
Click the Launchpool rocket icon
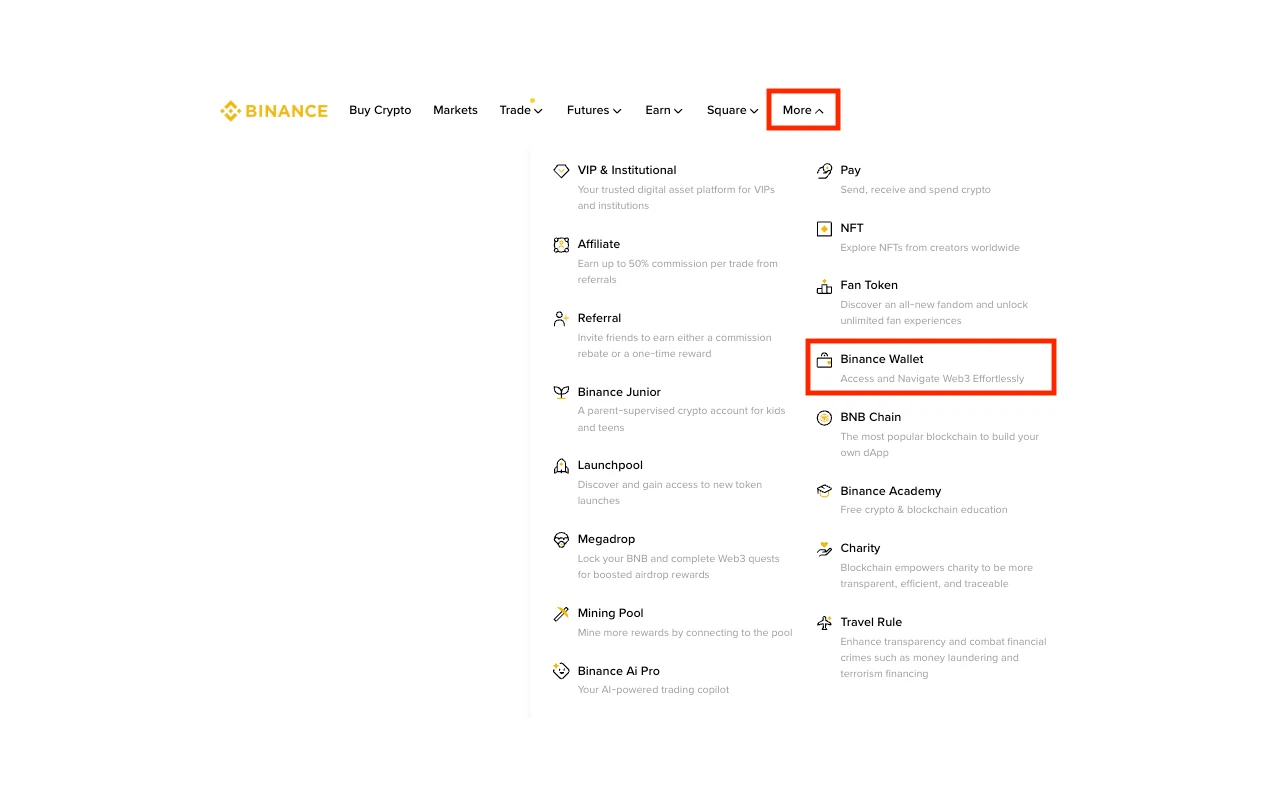tap(561, 466)
